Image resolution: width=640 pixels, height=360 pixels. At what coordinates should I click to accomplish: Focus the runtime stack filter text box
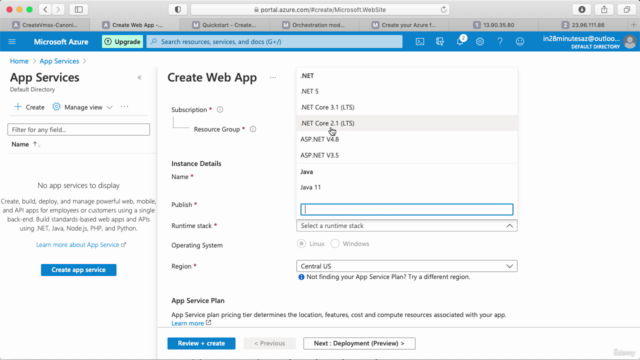407,209
